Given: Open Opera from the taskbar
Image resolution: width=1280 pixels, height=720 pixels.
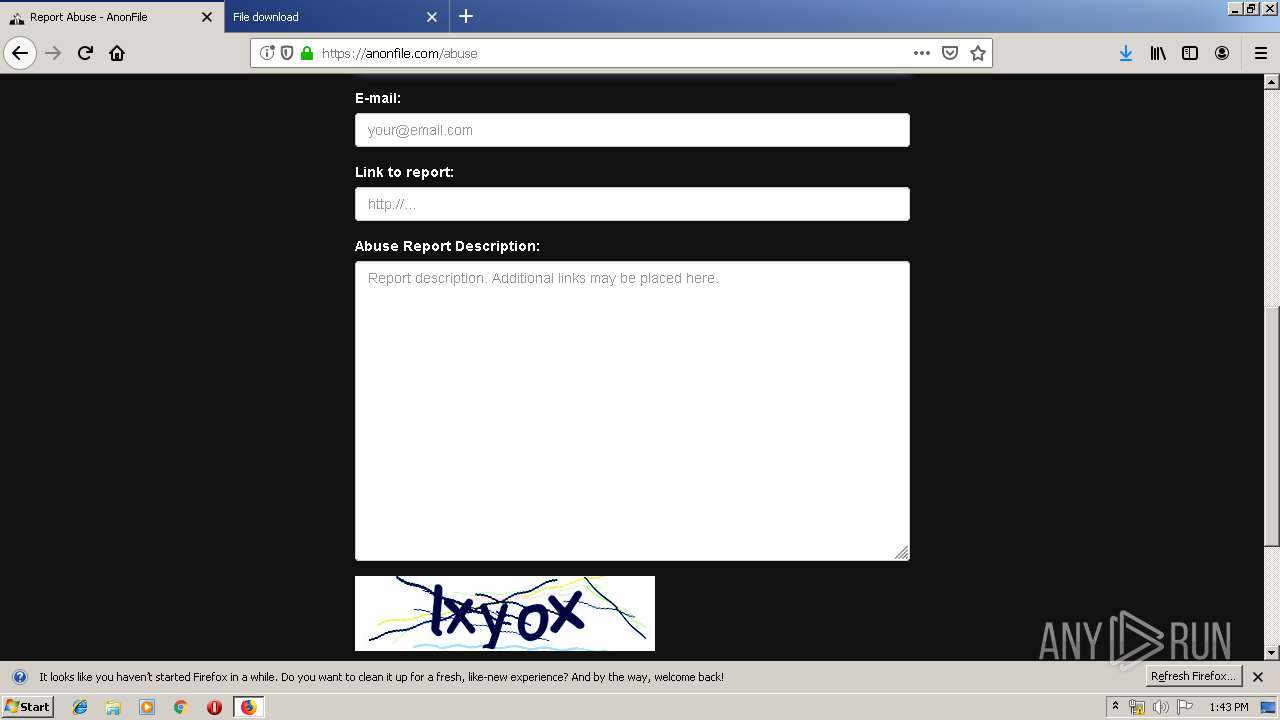Looking at the screenshot, I should 214,707.
